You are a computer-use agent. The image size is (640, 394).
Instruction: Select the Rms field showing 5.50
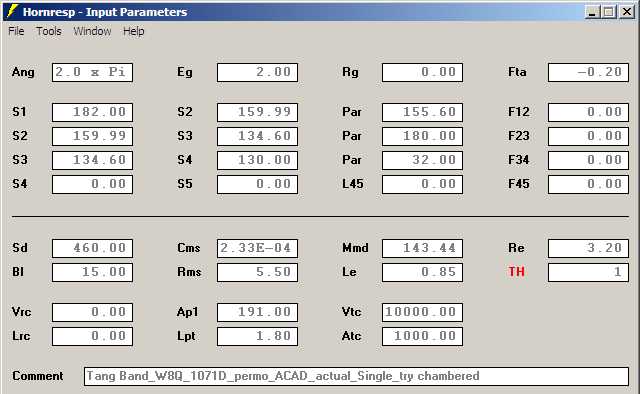pos(258,272)
